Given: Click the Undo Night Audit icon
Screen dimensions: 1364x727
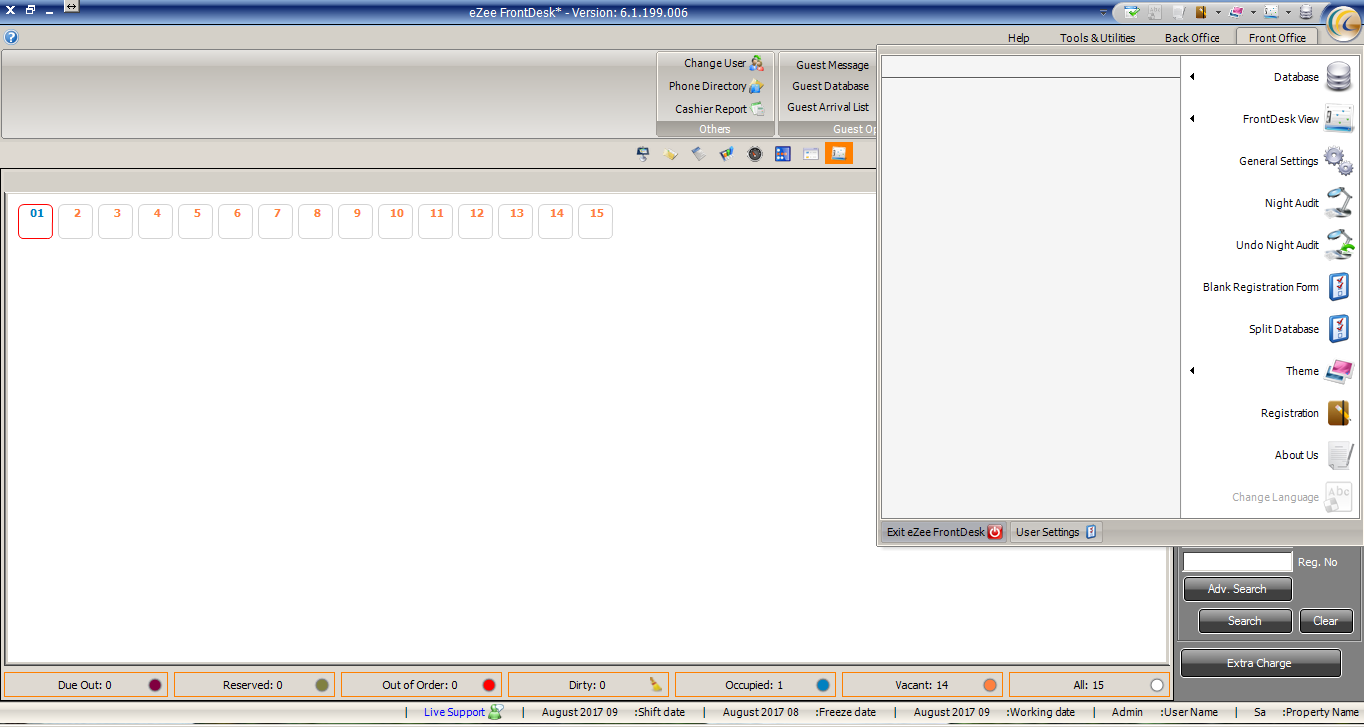Looking at the screenshot, I should pos(1338,245).
